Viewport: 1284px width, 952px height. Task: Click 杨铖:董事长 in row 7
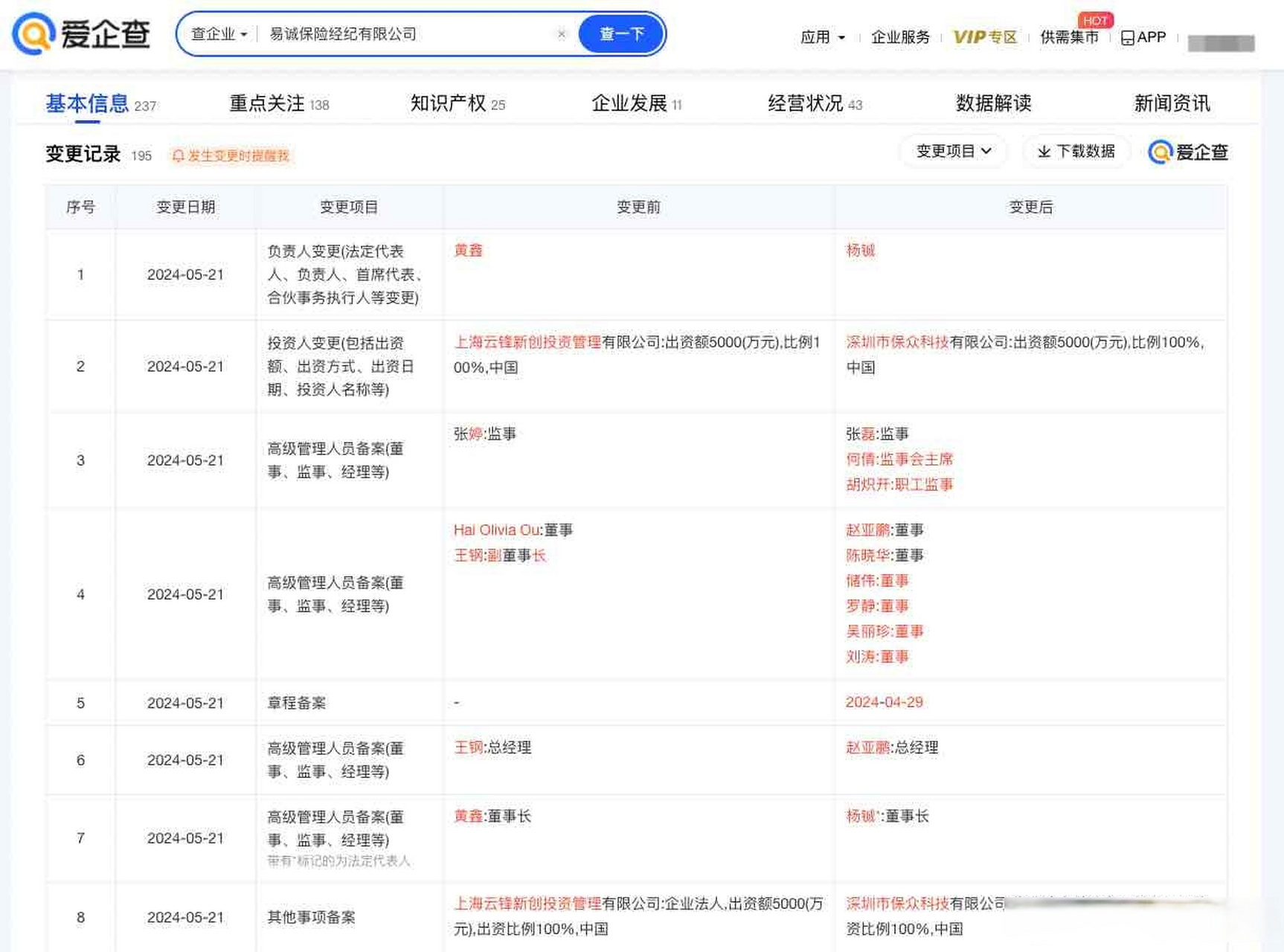click(887, 816)
